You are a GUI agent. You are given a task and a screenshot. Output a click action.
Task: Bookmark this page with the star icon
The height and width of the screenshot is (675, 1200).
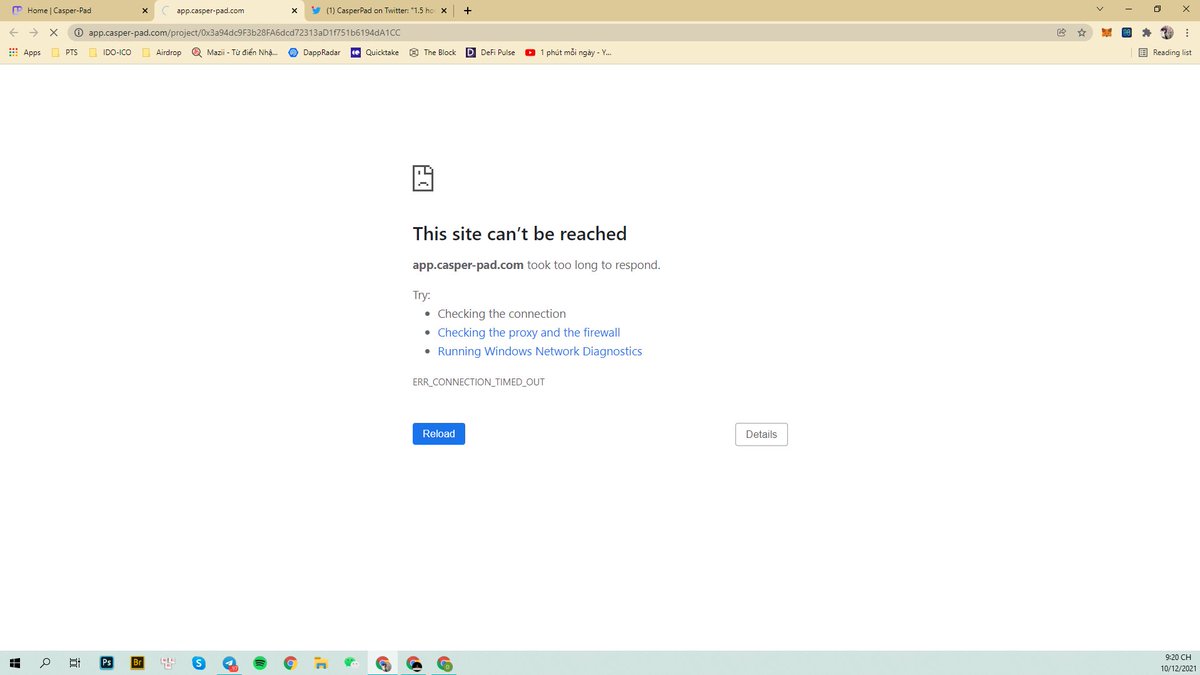pyautogui.click(x=1081, y=32)
